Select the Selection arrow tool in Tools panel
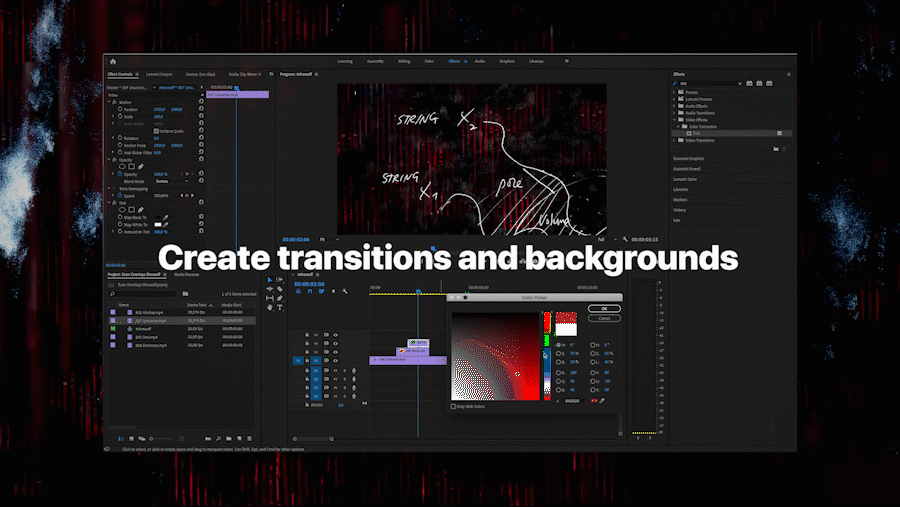The width and height of the screenshot is (900, 507). [x=269, y=281]
